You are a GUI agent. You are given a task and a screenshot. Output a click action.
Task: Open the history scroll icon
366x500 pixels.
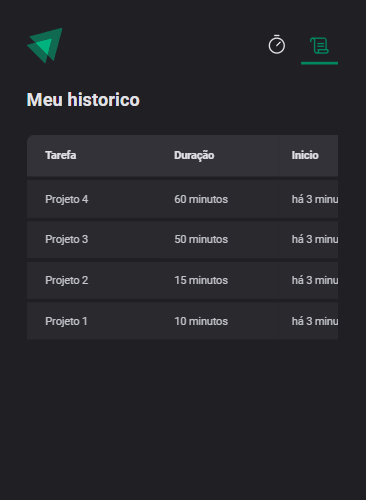[319, 46]
